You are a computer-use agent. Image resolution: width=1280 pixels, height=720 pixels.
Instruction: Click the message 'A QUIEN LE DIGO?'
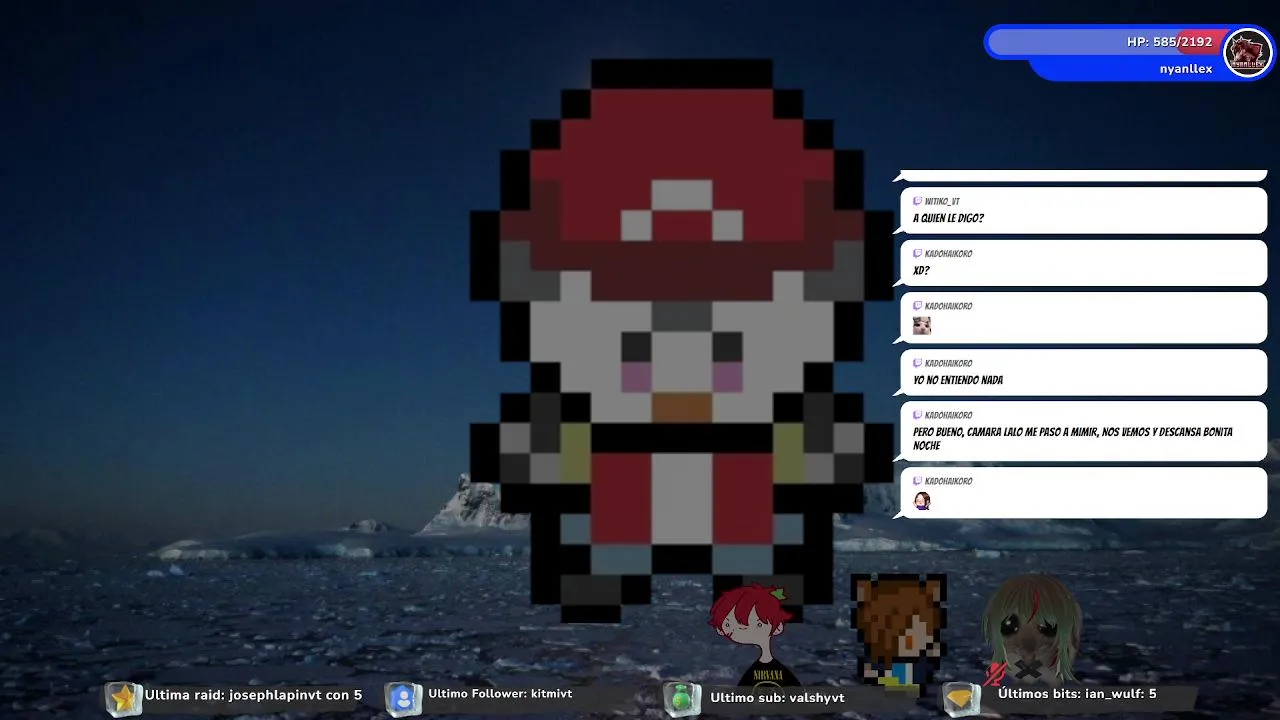point(948,218)
